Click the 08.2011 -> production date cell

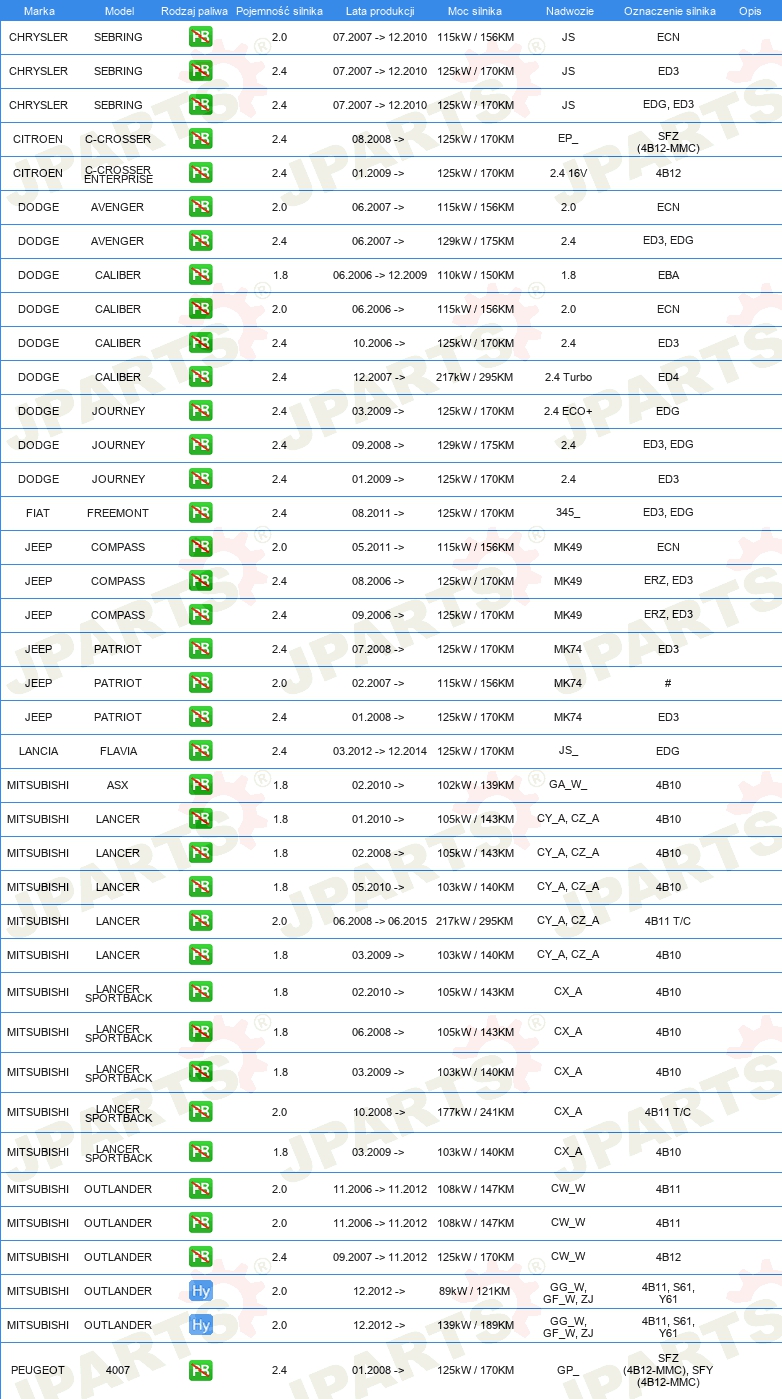tap(378, 514)
